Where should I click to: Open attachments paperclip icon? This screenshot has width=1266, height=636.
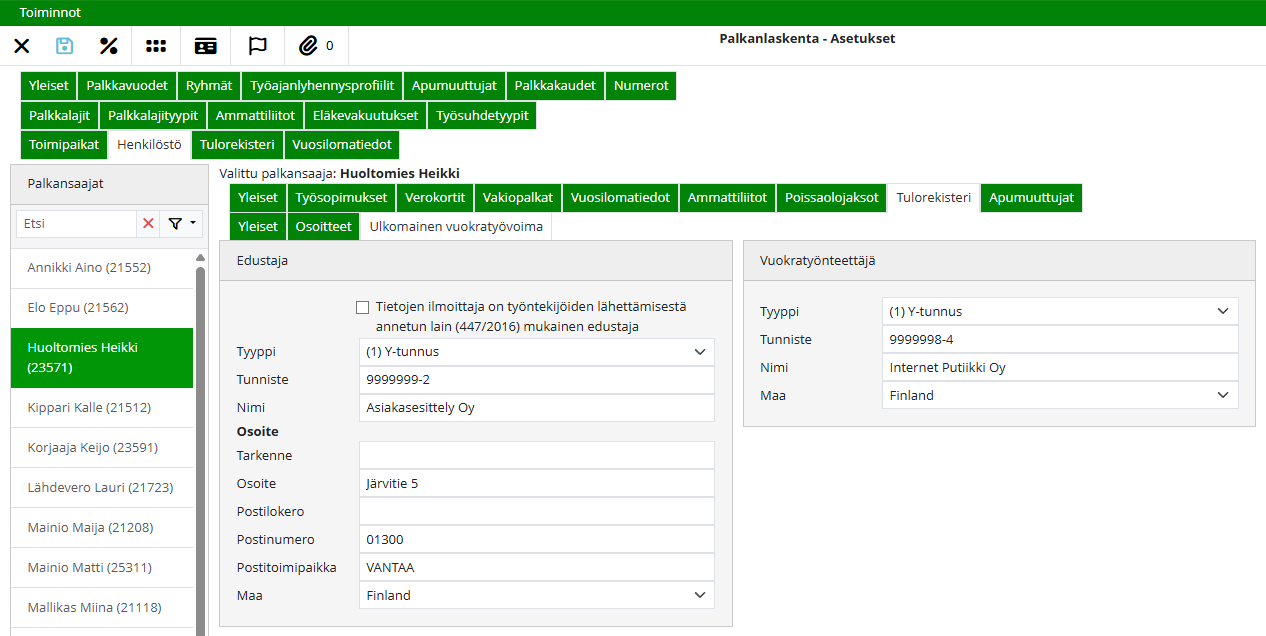309,46
